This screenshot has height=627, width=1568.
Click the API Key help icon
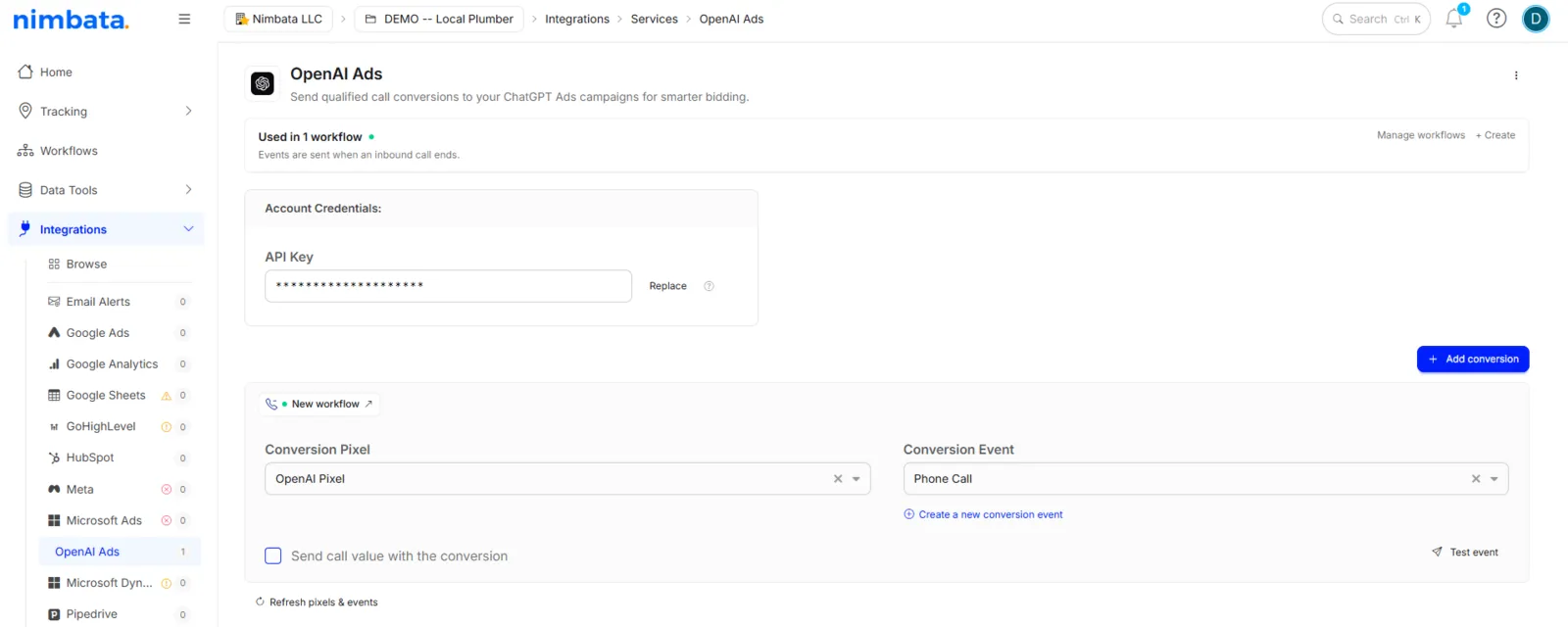pos(709,286)
